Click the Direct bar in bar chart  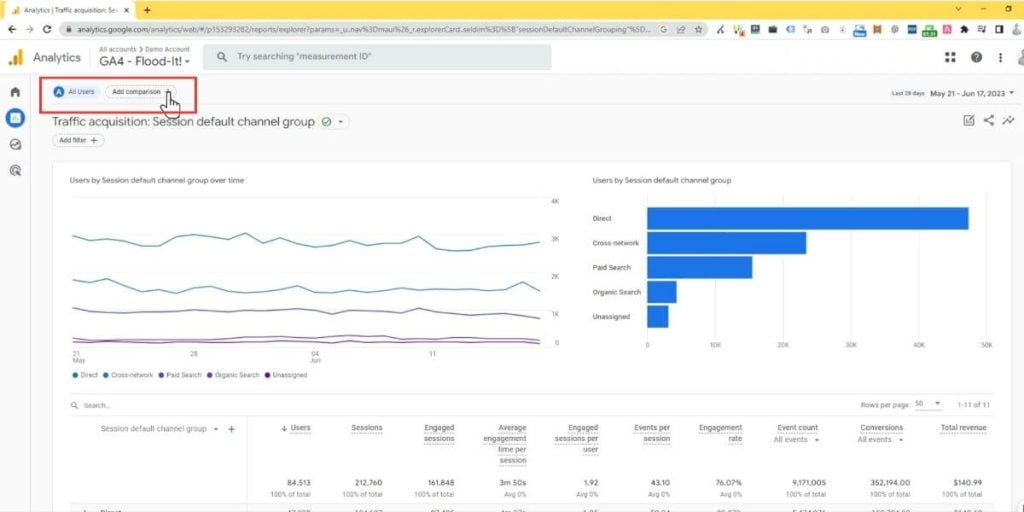(807, 218)
